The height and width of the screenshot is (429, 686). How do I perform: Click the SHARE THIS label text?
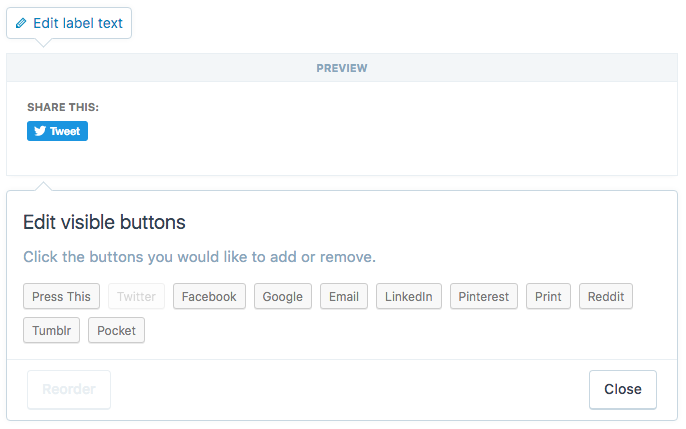click(63, 107)
